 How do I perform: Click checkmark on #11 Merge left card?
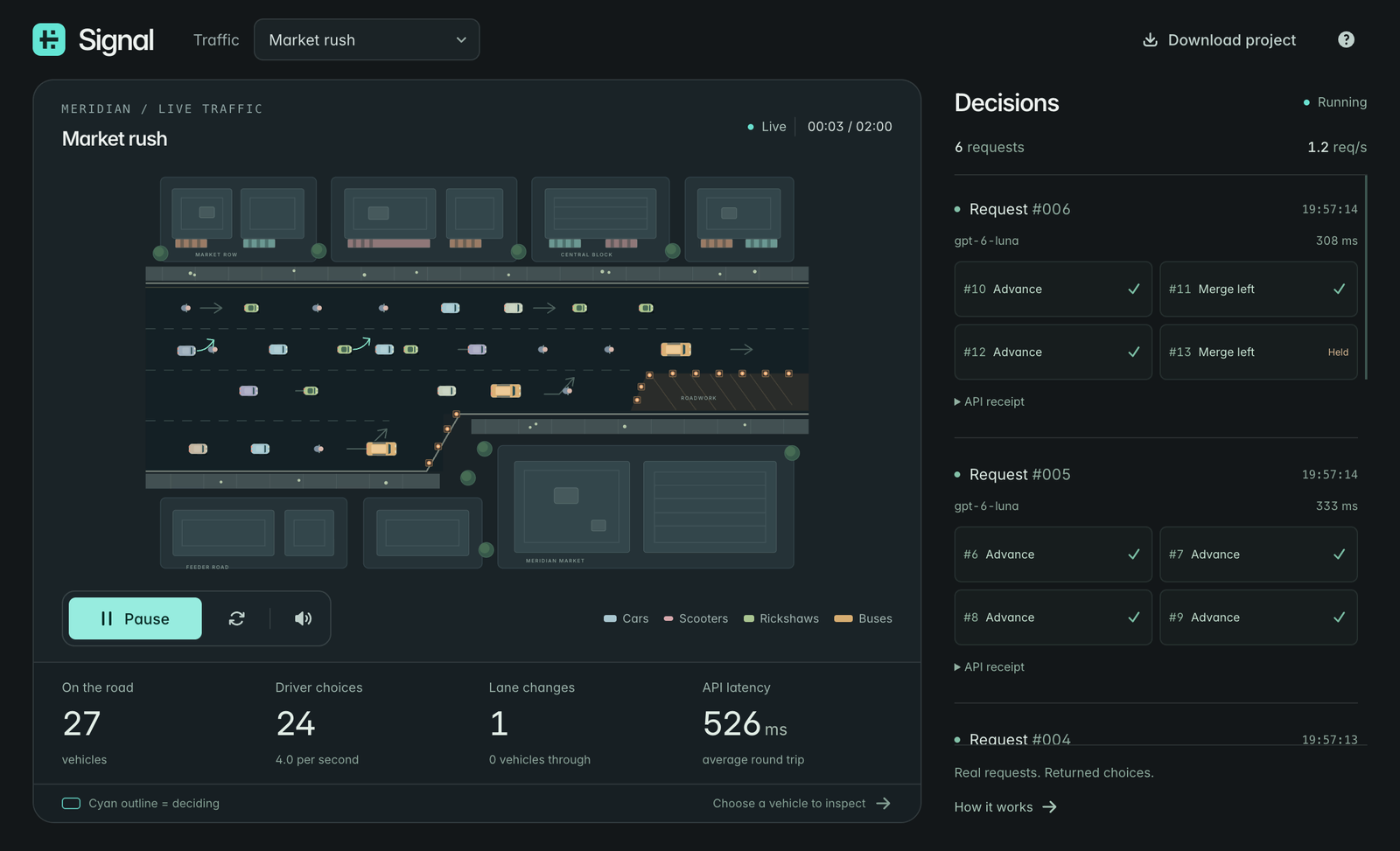click(x=1339, y=289)
